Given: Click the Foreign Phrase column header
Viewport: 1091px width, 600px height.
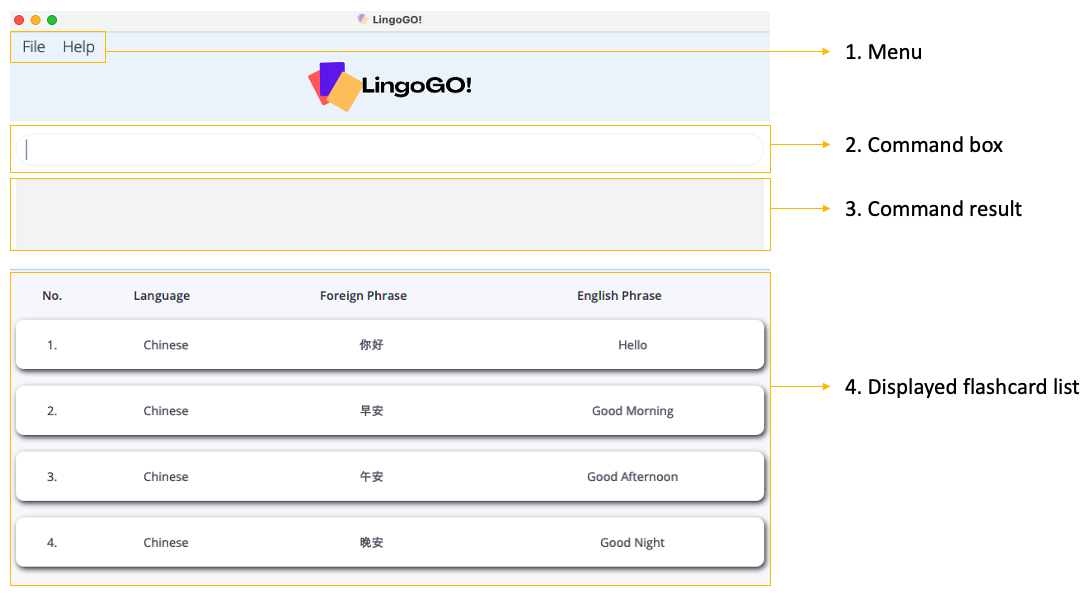Looking at the screenshot, I should pyautogui.click(x=363, y=296).
